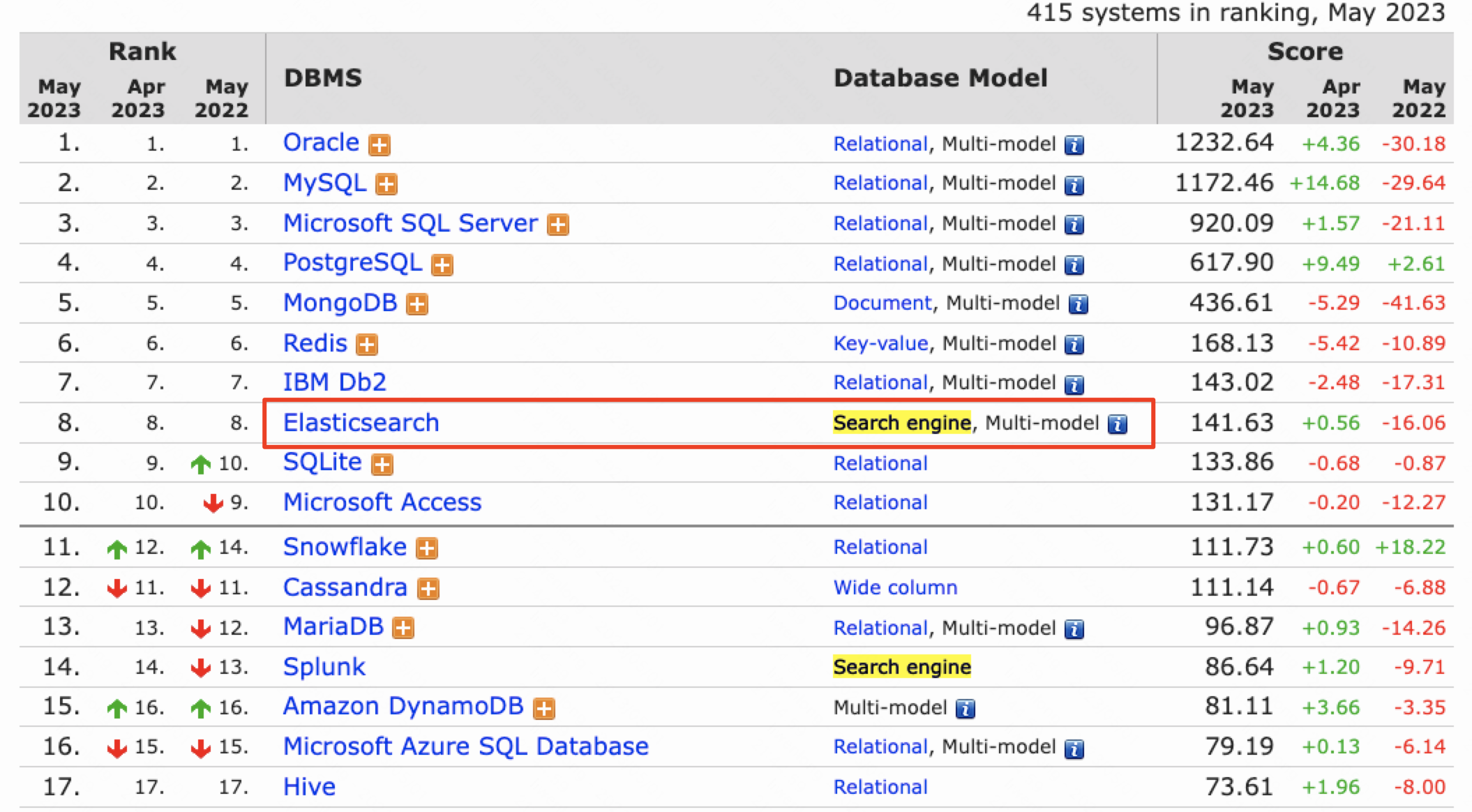
Task: Open the multi-model info icon in MySQL row
Action: 1074,185
